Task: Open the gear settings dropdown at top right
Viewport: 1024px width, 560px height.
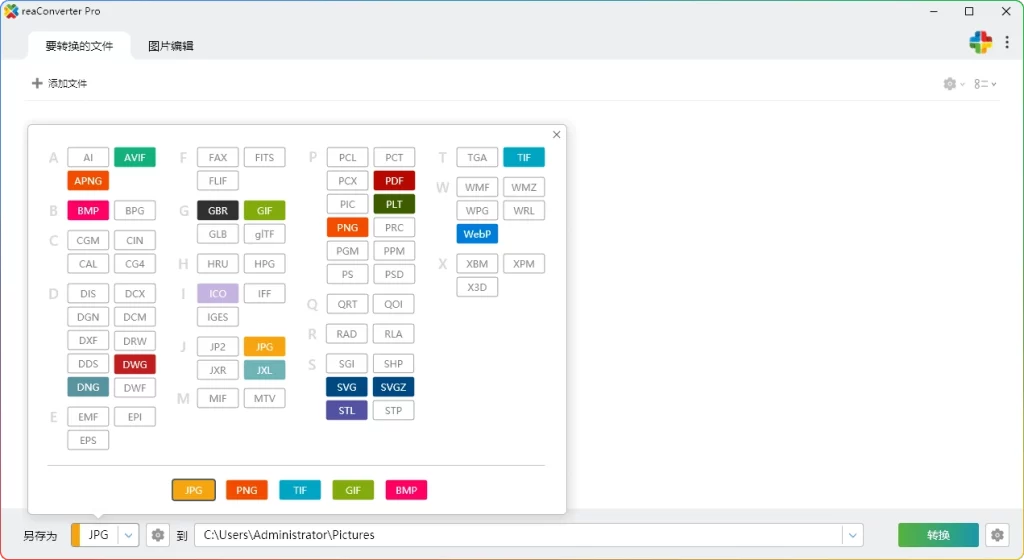Action: coord(953,84)
